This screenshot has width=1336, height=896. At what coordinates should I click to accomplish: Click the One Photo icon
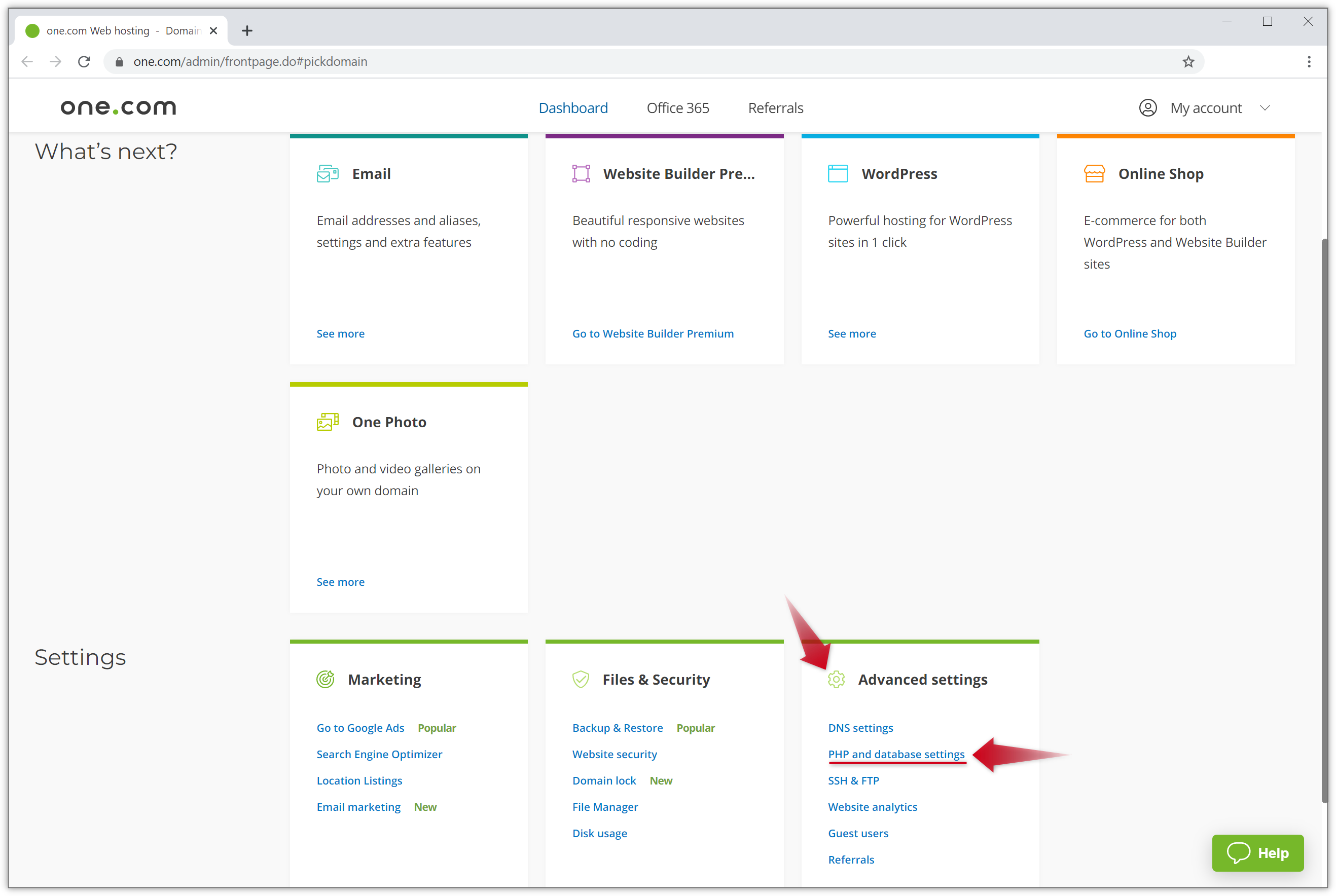click(x=328, y=421)
